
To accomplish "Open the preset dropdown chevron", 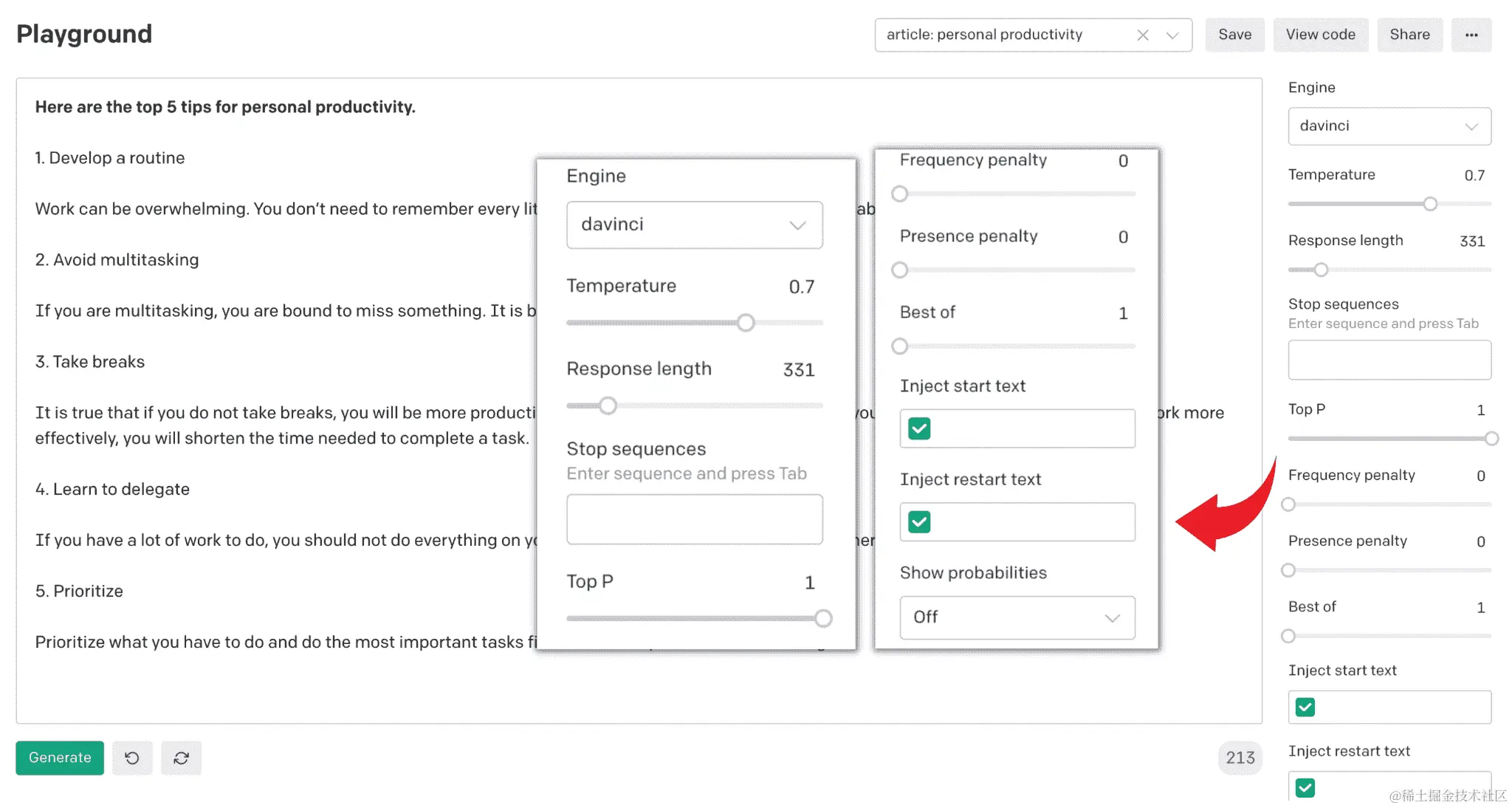I will (x=1172, y=35).
